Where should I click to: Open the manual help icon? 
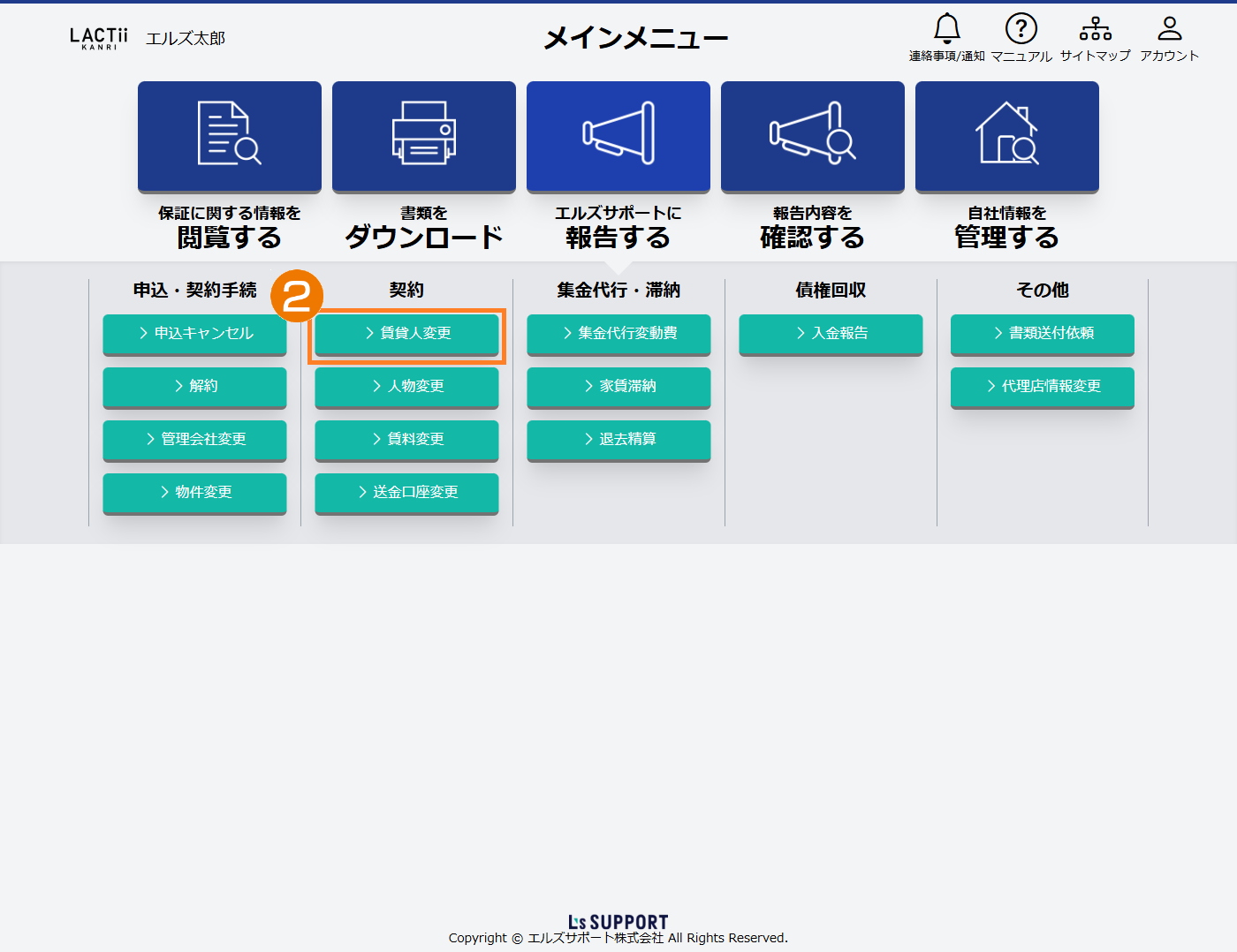click(1021, 29)
